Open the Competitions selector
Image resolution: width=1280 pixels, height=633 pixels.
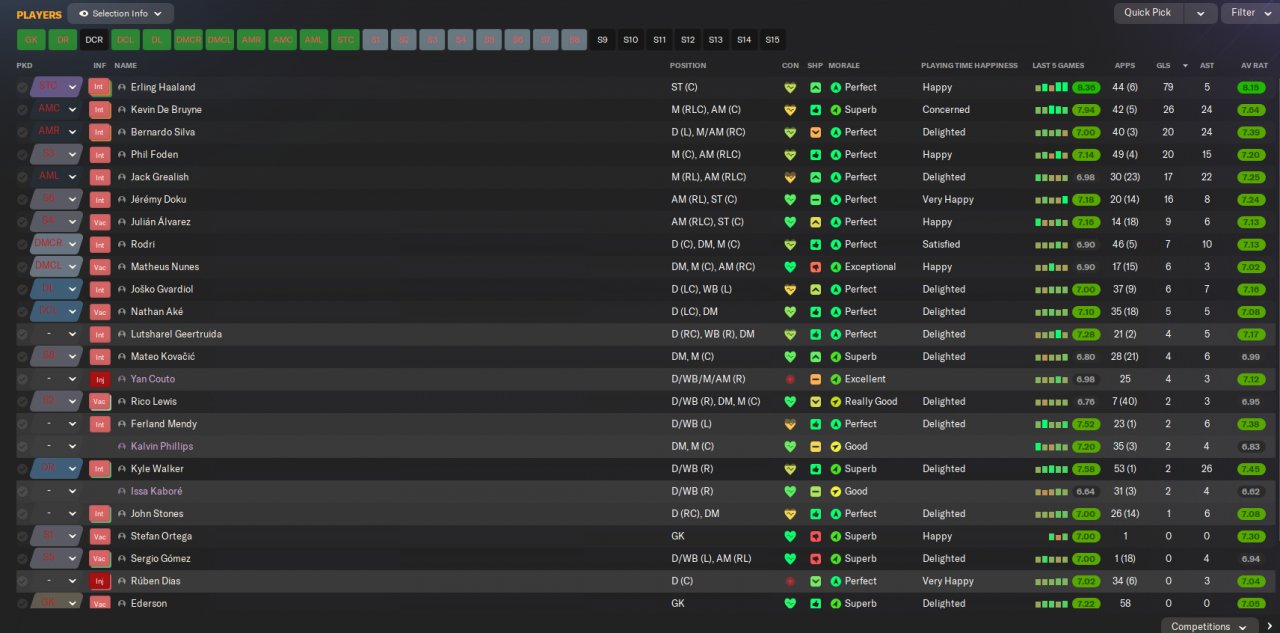coord(1208,626)
